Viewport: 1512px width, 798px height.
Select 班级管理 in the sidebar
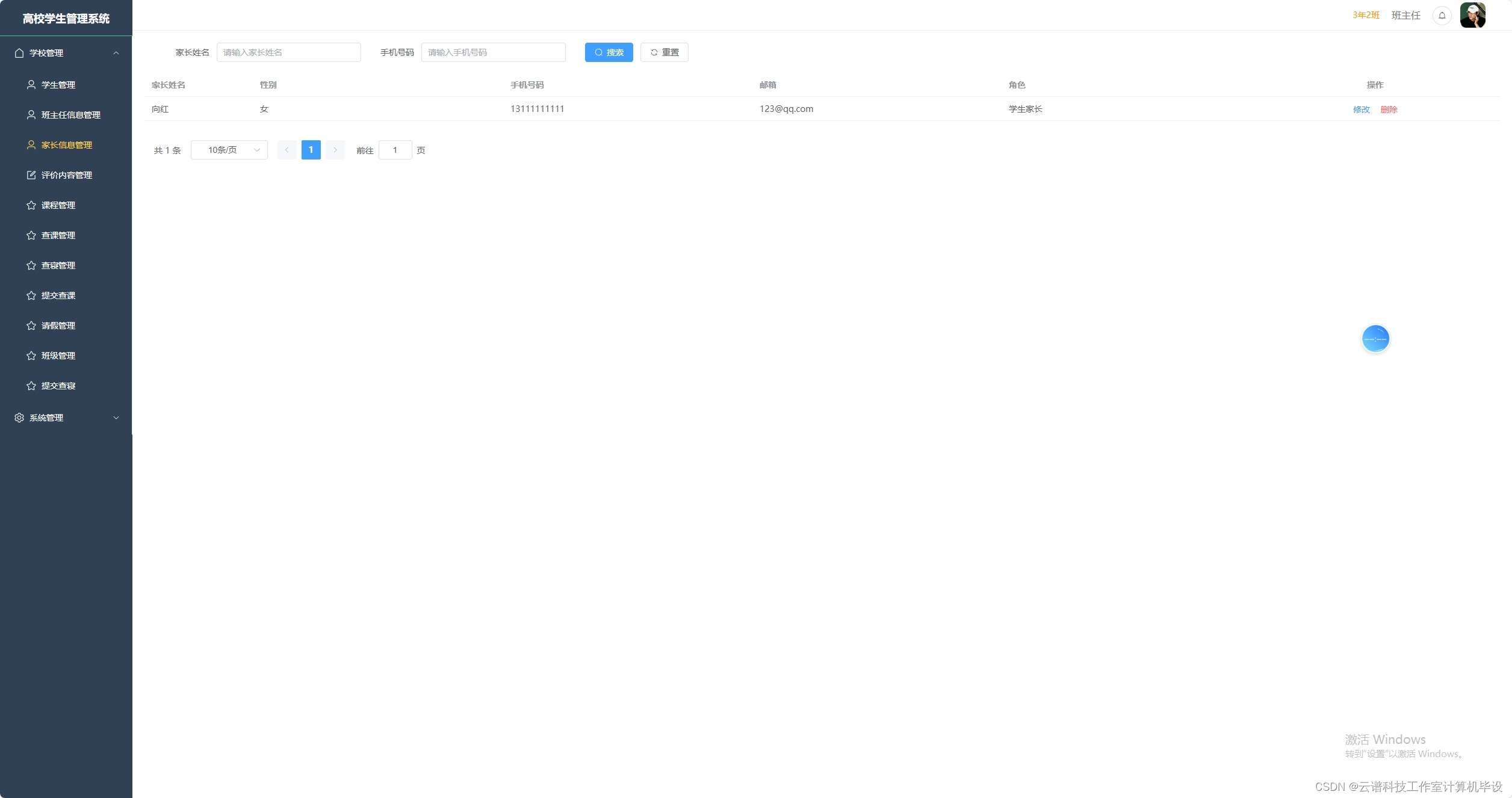(x=58, y=356)
